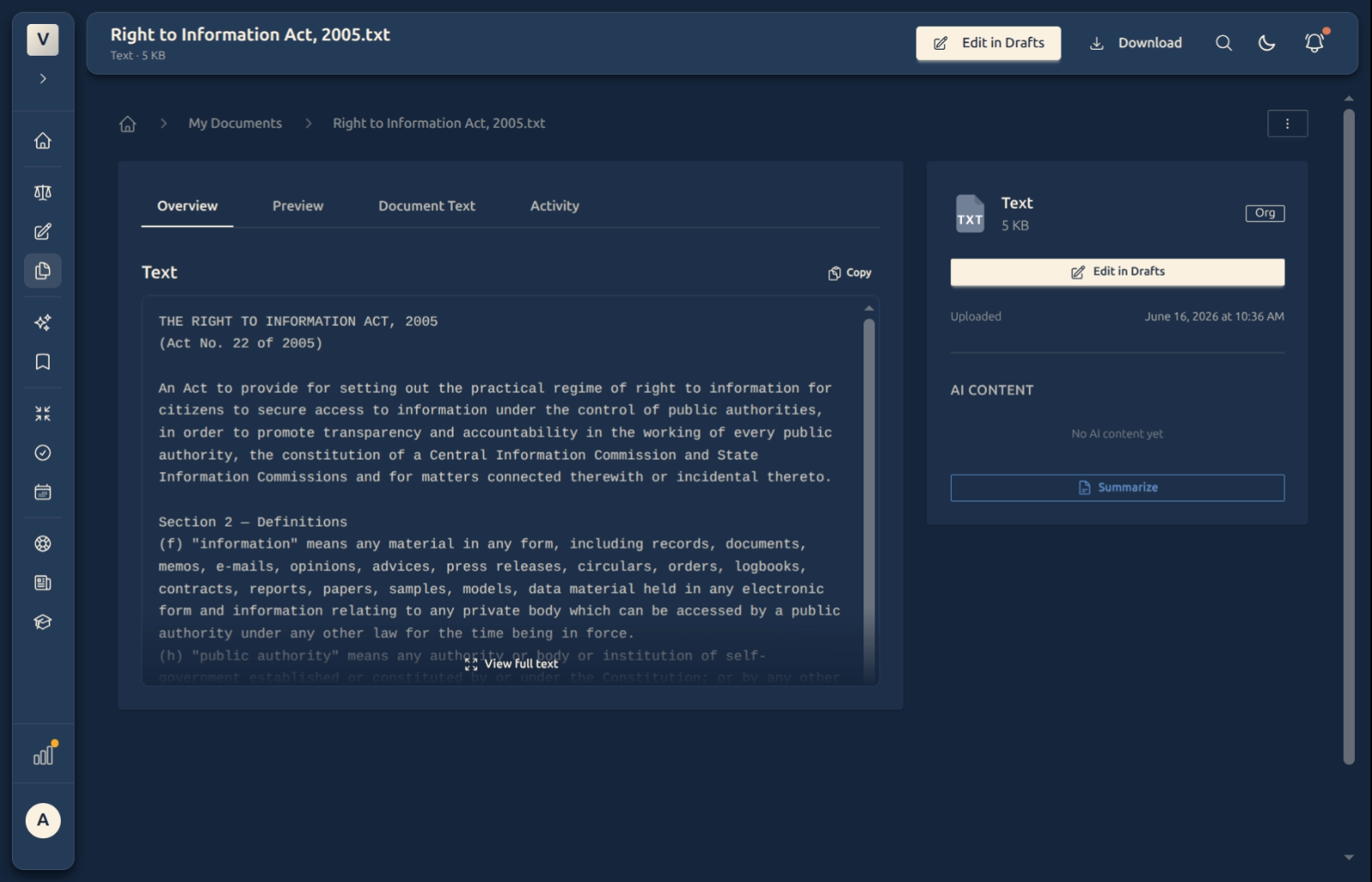Click View full text
The width and height of the screenshot is (1372, 882).
[x=511, y=664]
